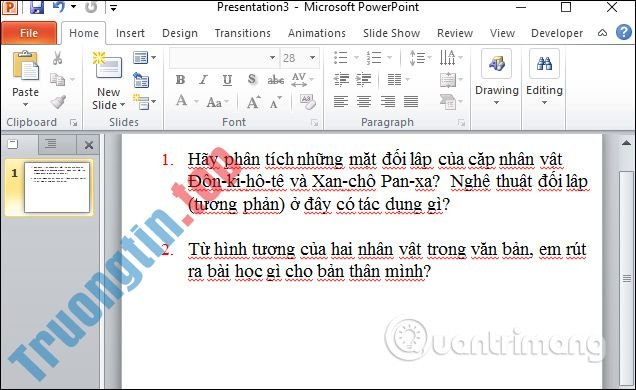Viewport: 636px width, 390px height.
Task: Toggle Align Text Left
Action: click(x=341, y=101)
